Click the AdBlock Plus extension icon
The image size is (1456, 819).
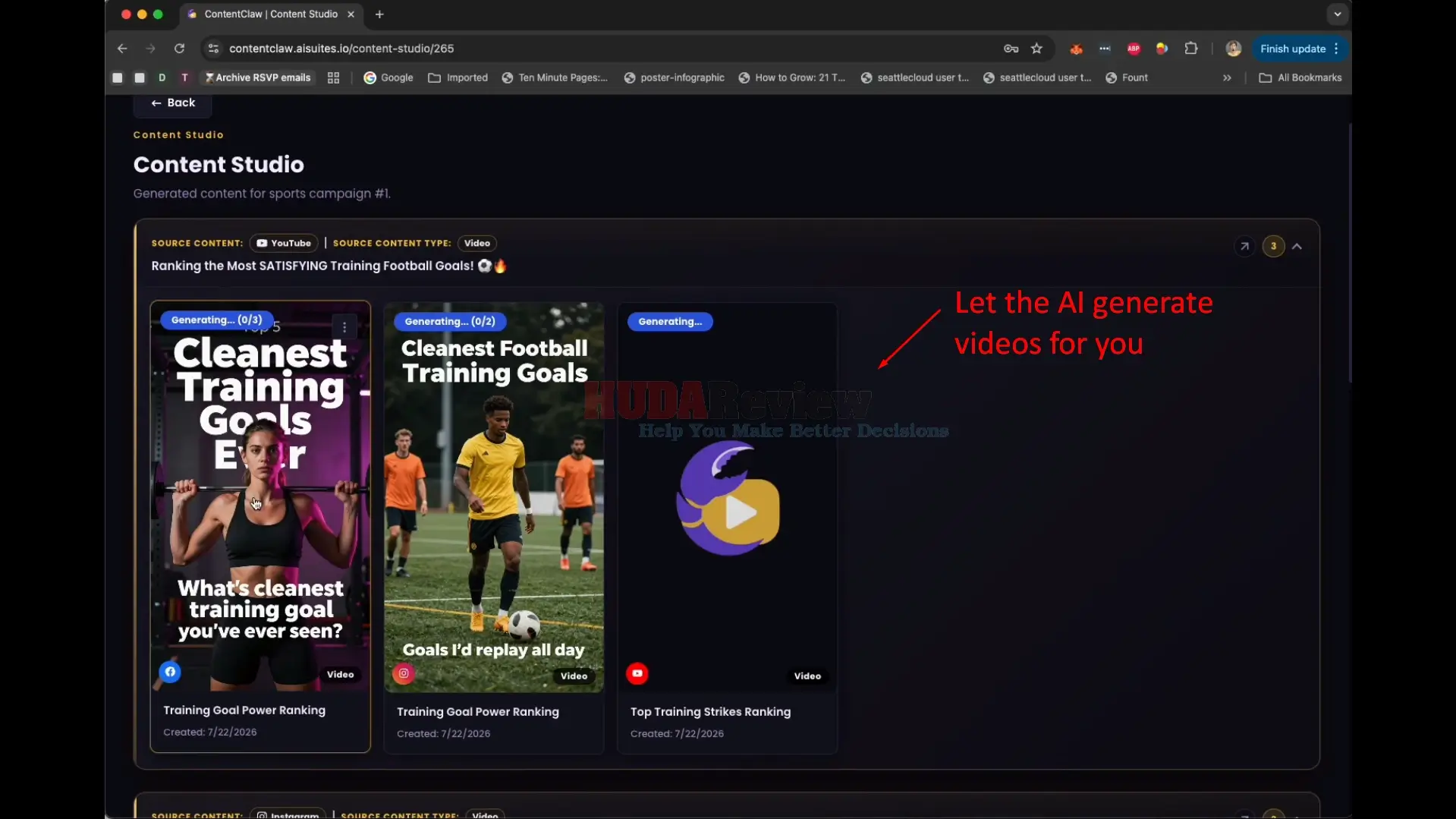click(x=1134, y=49)
